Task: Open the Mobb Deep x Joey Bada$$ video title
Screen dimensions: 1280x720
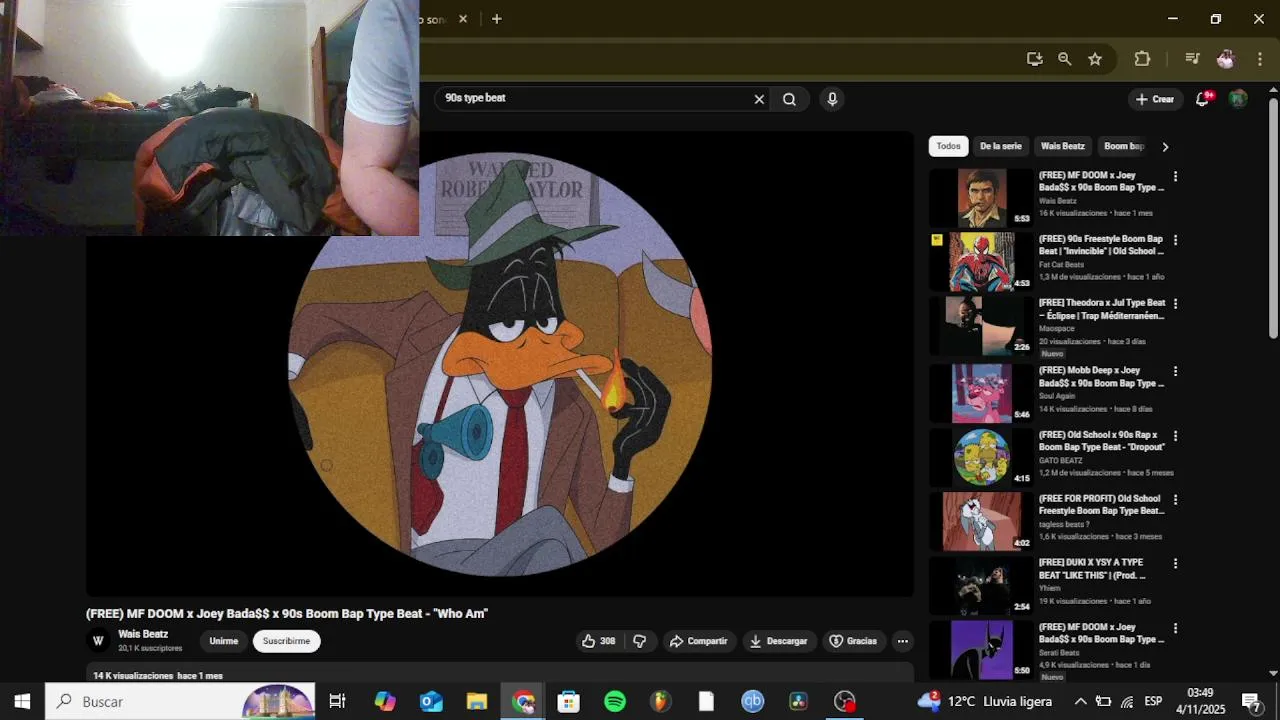Action: tap(1102, 377)
